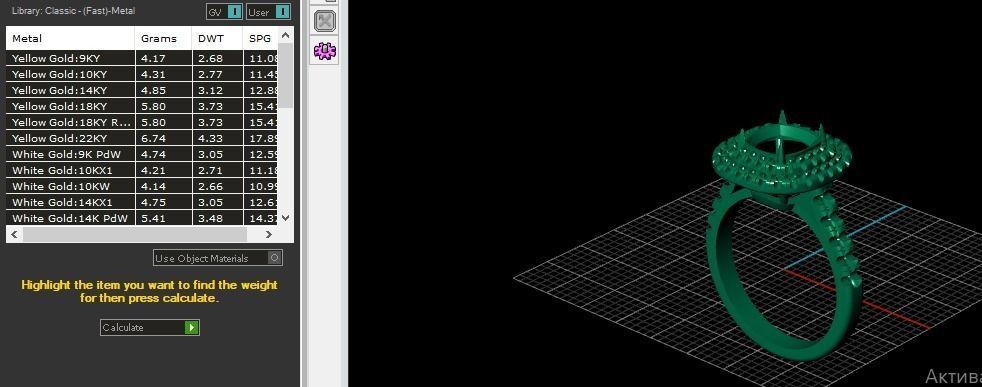Select the White Gold:14KX1 row
Viewport: 982px width, 387px height.
(142, 202)
